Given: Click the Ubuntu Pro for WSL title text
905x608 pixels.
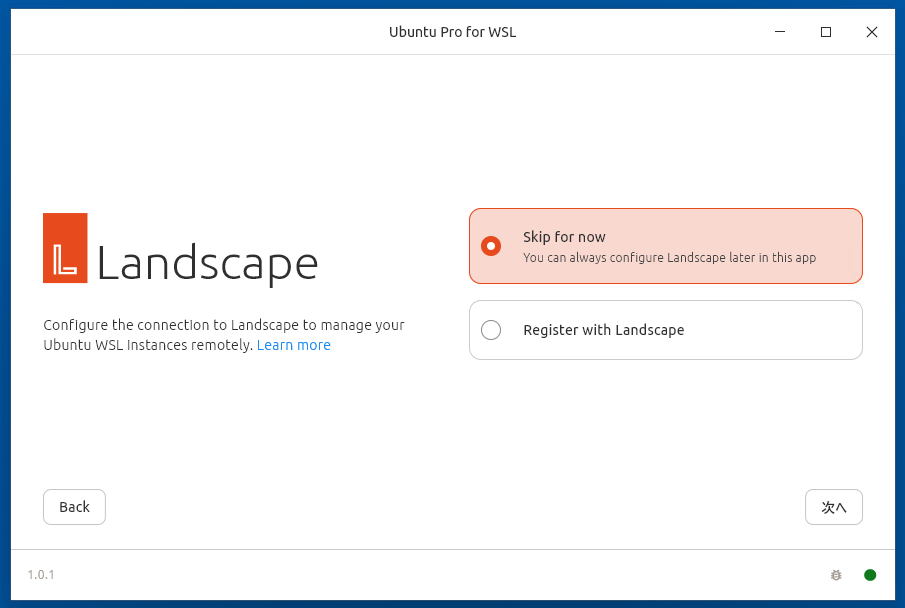Looking at the screenshot, I should (452, 32).
